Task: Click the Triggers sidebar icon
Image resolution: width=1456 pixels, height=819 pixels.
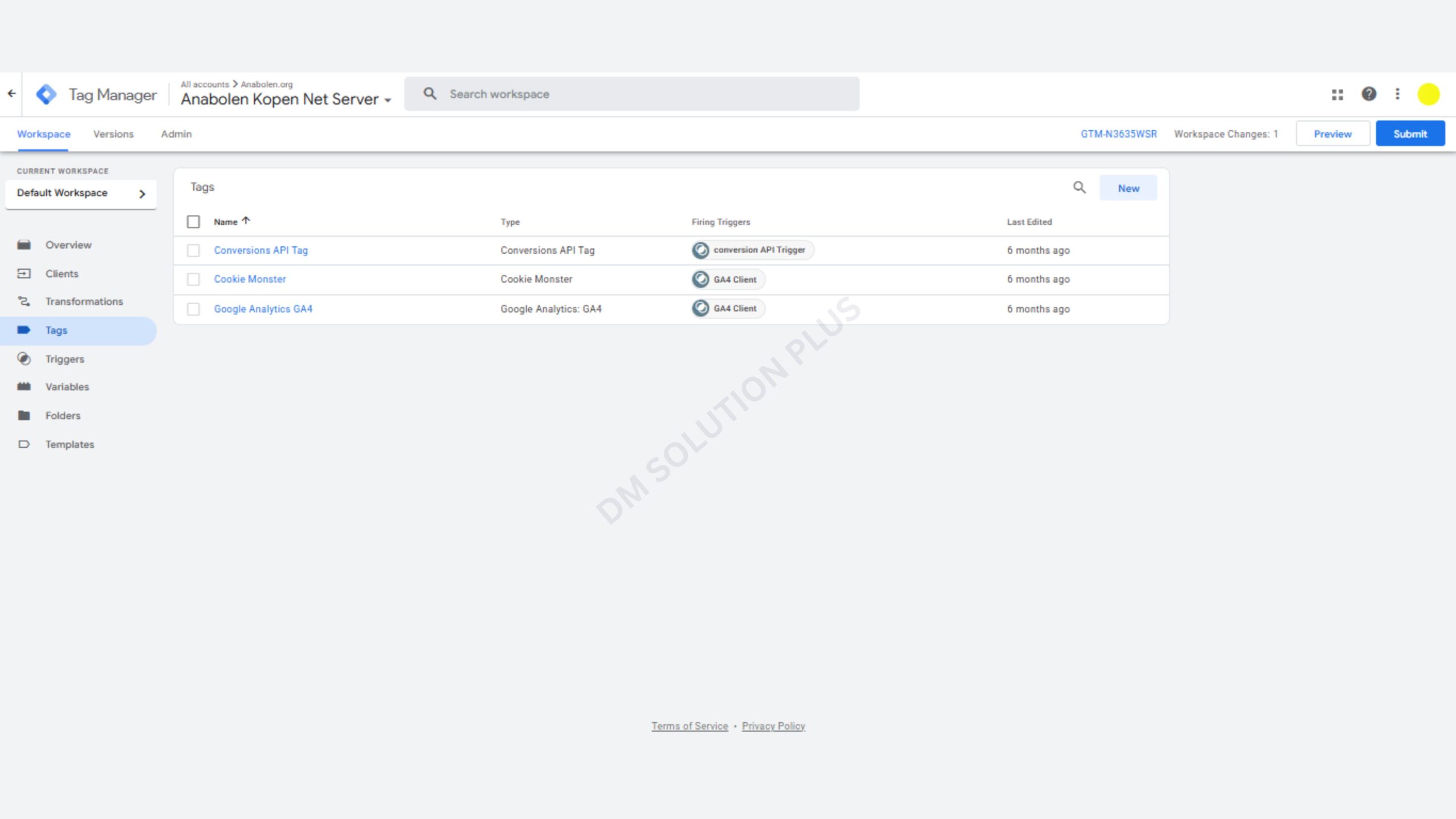Action: pos(24,359)
